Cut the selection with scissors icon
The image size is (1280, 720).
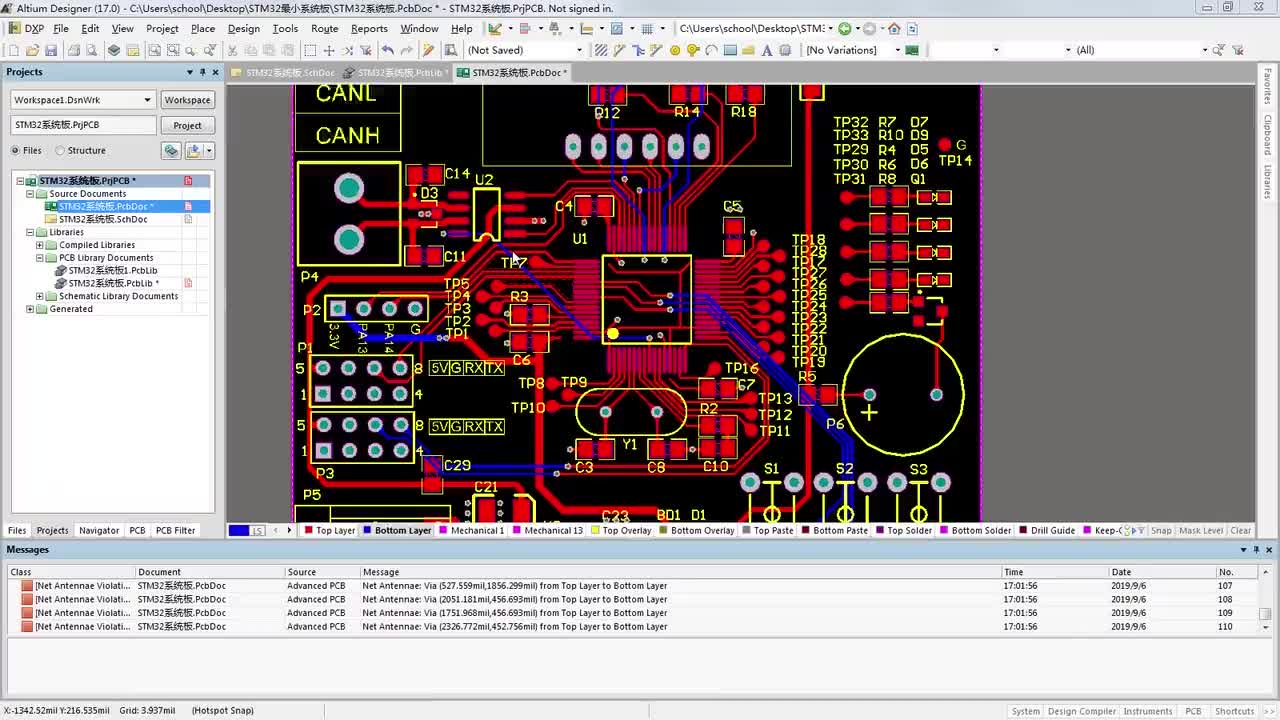pyautogui.click(x=232, y=50)
